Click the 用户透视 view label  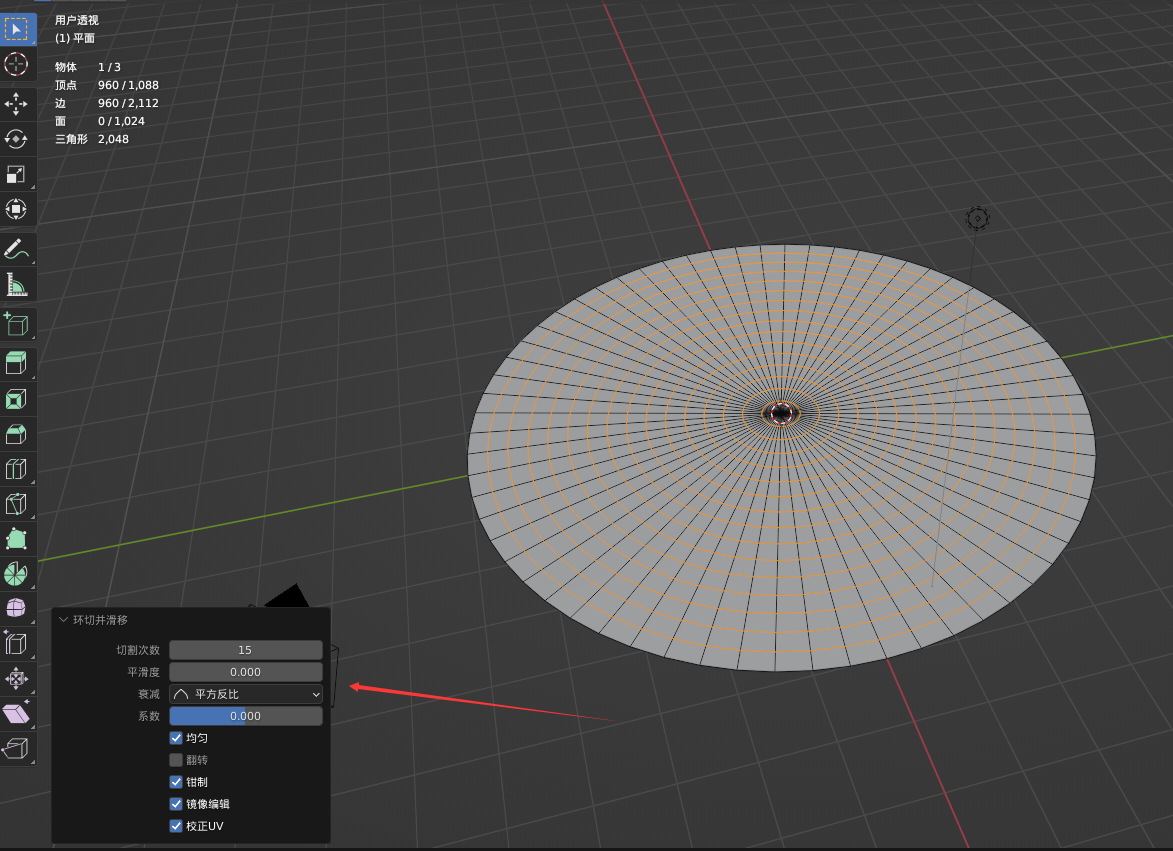(77, 20)
